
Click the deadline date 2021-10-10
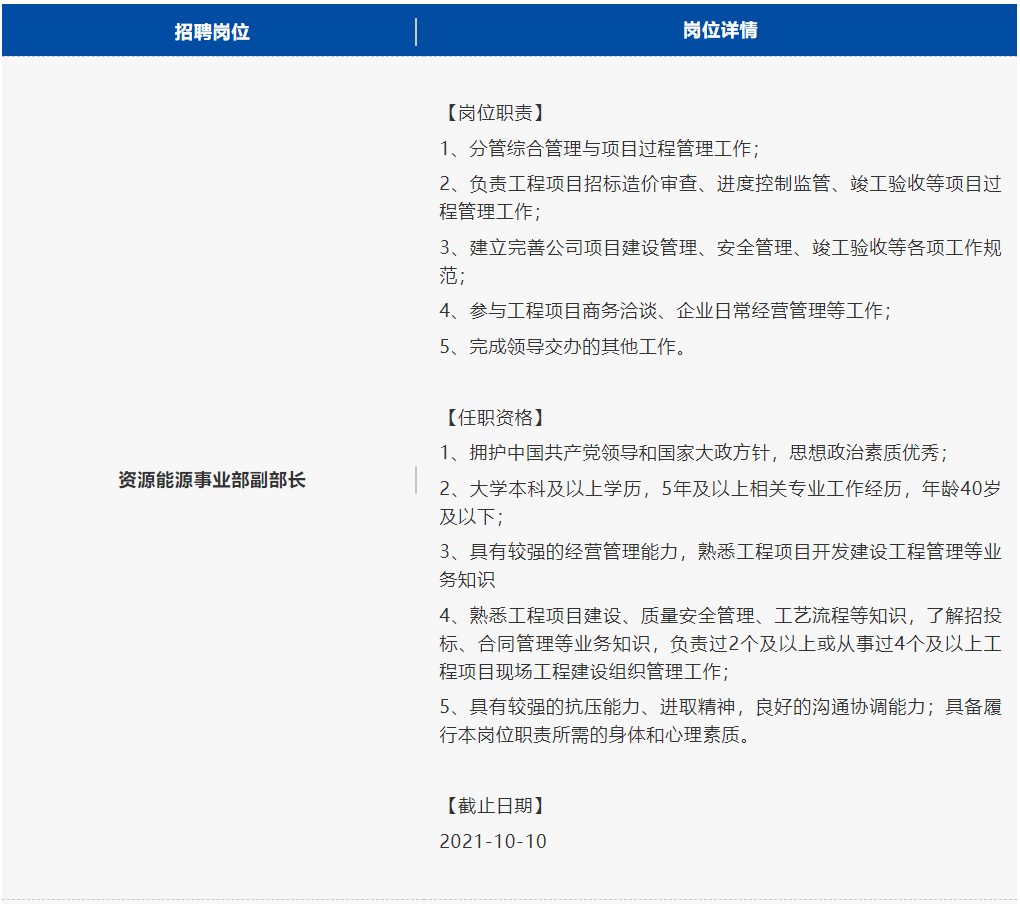[x=493, y=842]
